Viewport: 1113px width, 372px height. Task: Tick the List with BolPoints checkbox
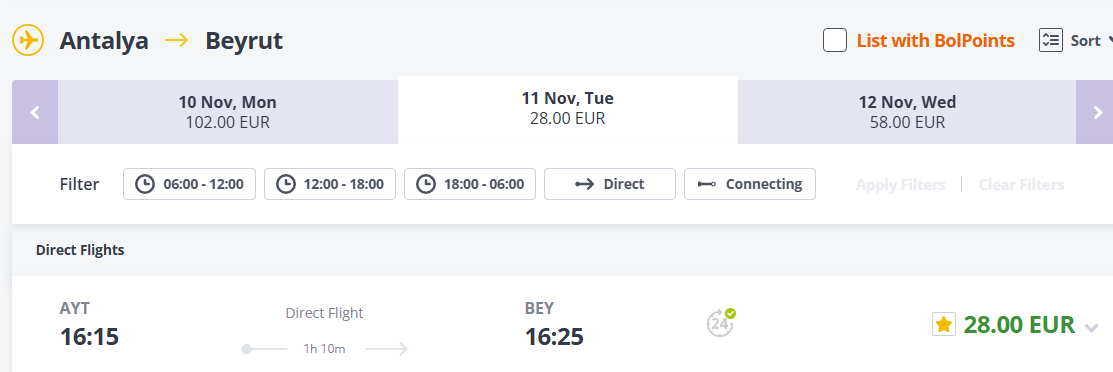coord(835,40)
